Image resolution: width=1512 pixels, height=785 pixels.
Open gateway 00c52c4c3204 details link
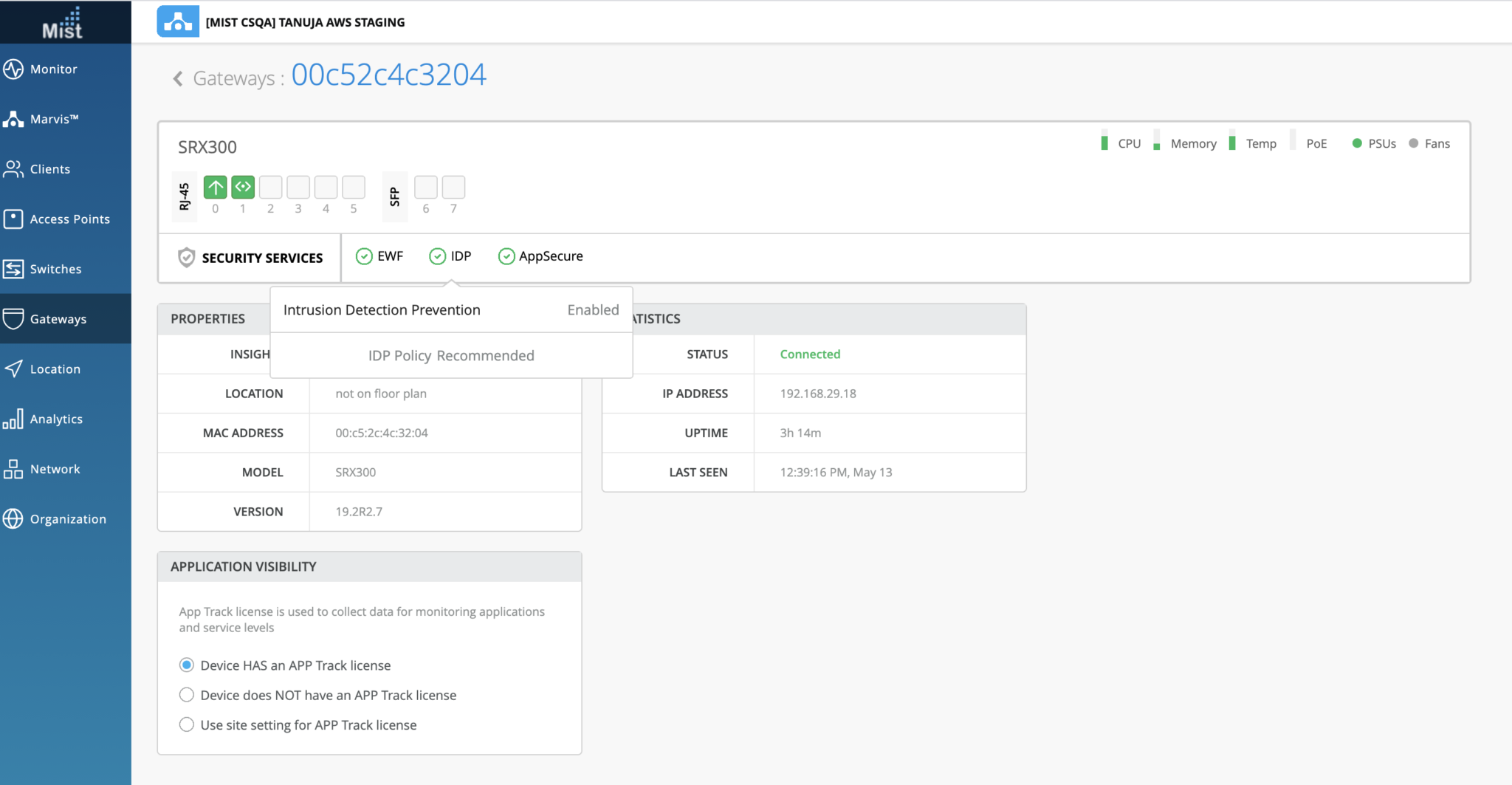tap(389, 75)
